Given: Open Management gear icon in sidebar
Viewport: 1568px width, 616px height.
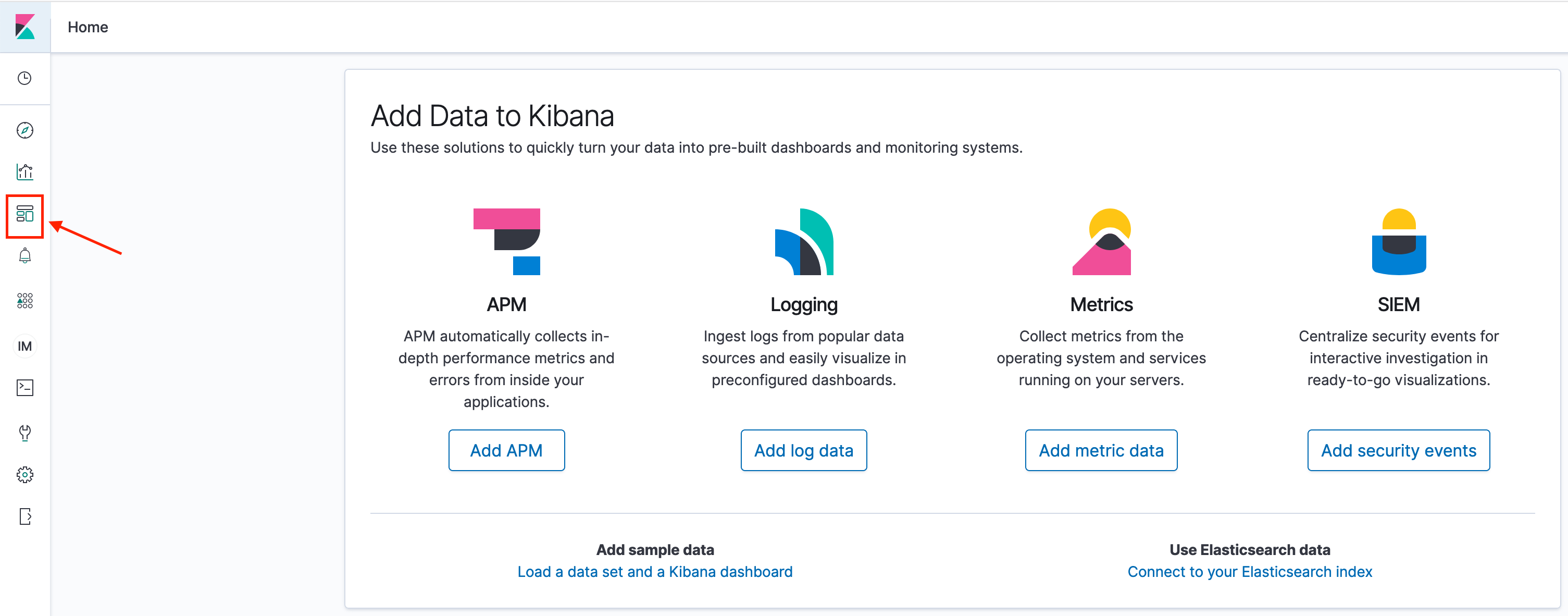Looking at the screenshot, I should click(25, 474).
